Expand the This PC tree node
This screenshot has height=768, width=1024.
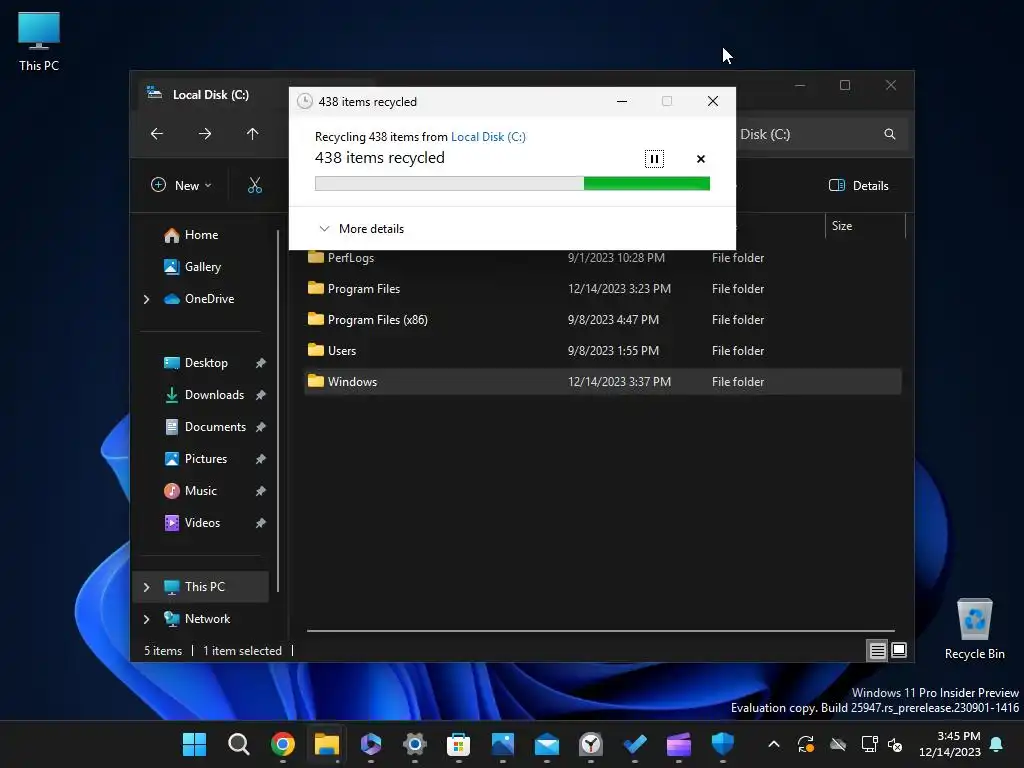coord(146,587)
